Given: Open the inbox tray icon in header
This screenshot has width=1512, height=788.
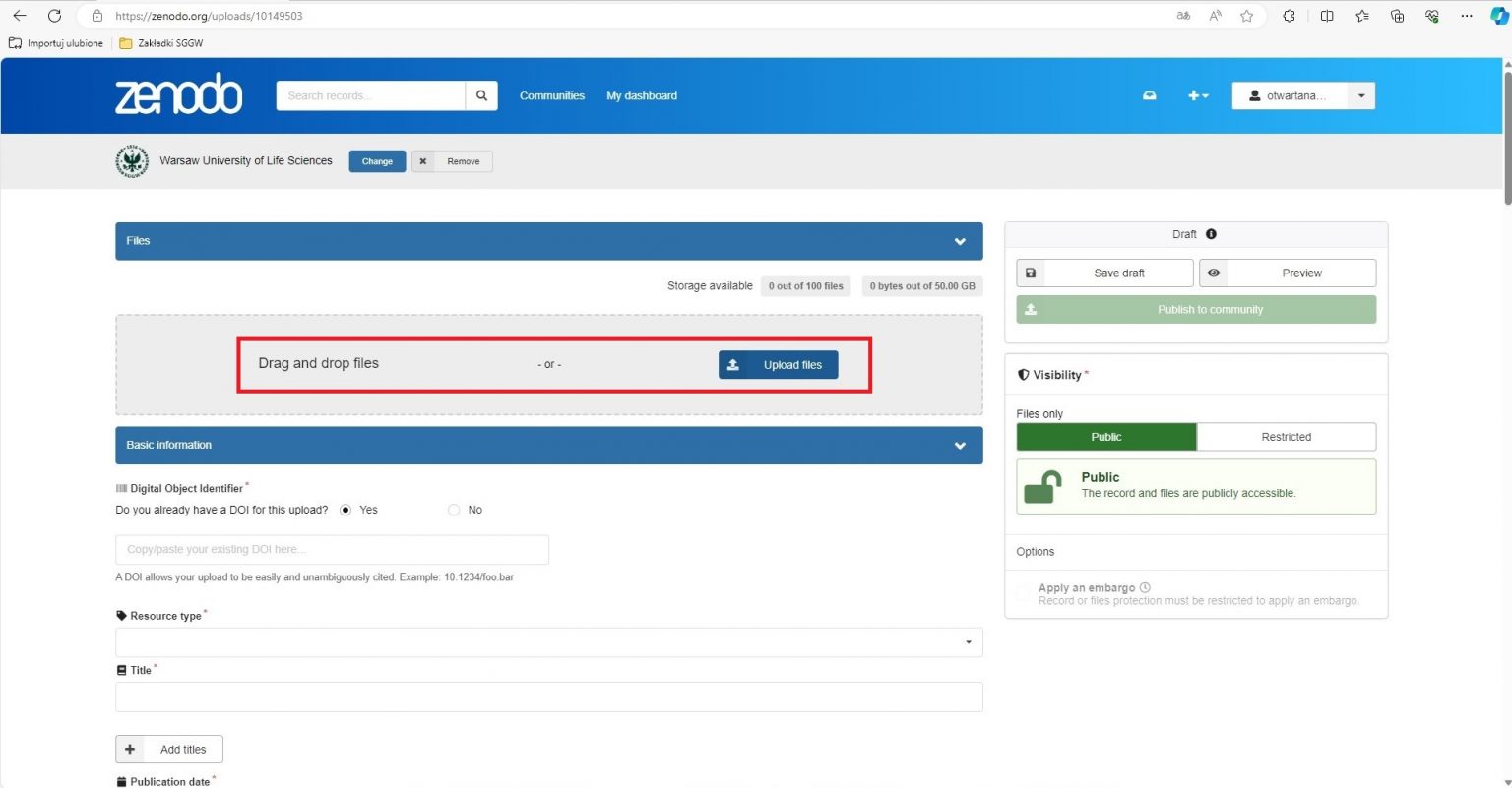Looking at the screenshot, I should (x=1149, y=95).
